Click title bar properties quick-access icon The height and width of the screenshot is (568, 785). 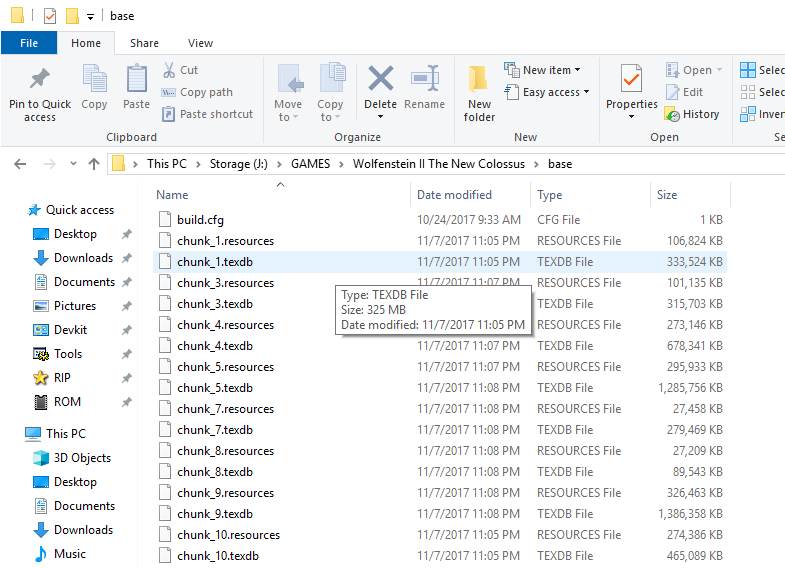coord(50,16)
